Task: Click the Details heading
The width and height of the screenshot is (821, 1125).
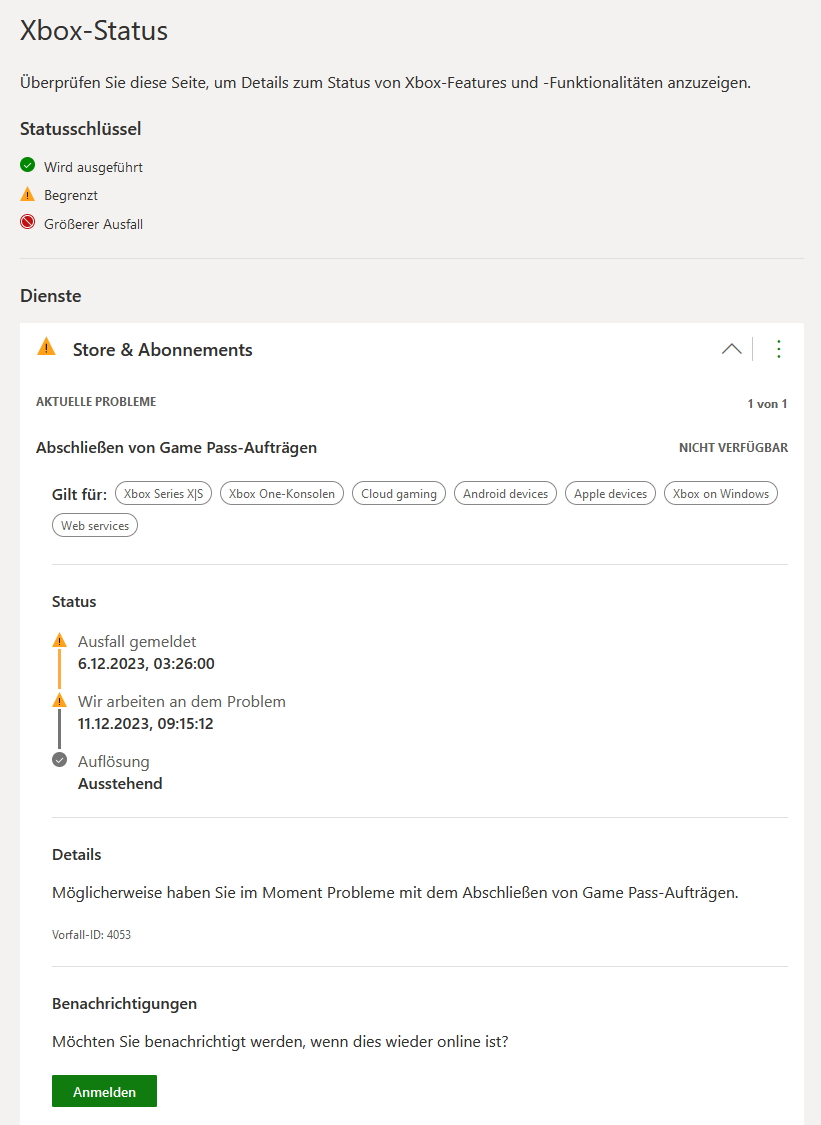Action: (x=76, y=855)
